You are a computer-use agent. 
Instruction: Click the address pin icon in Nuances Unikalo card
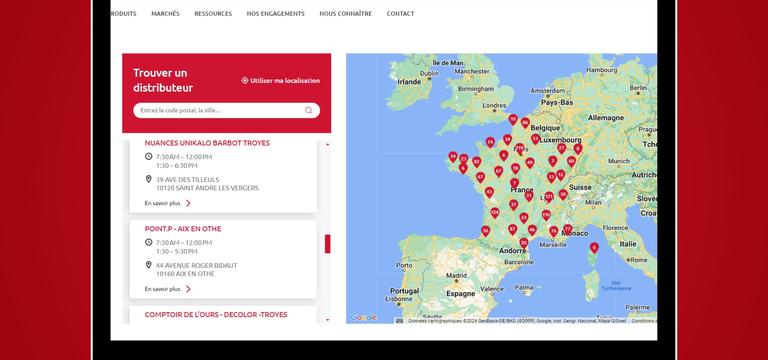(149, 179)
